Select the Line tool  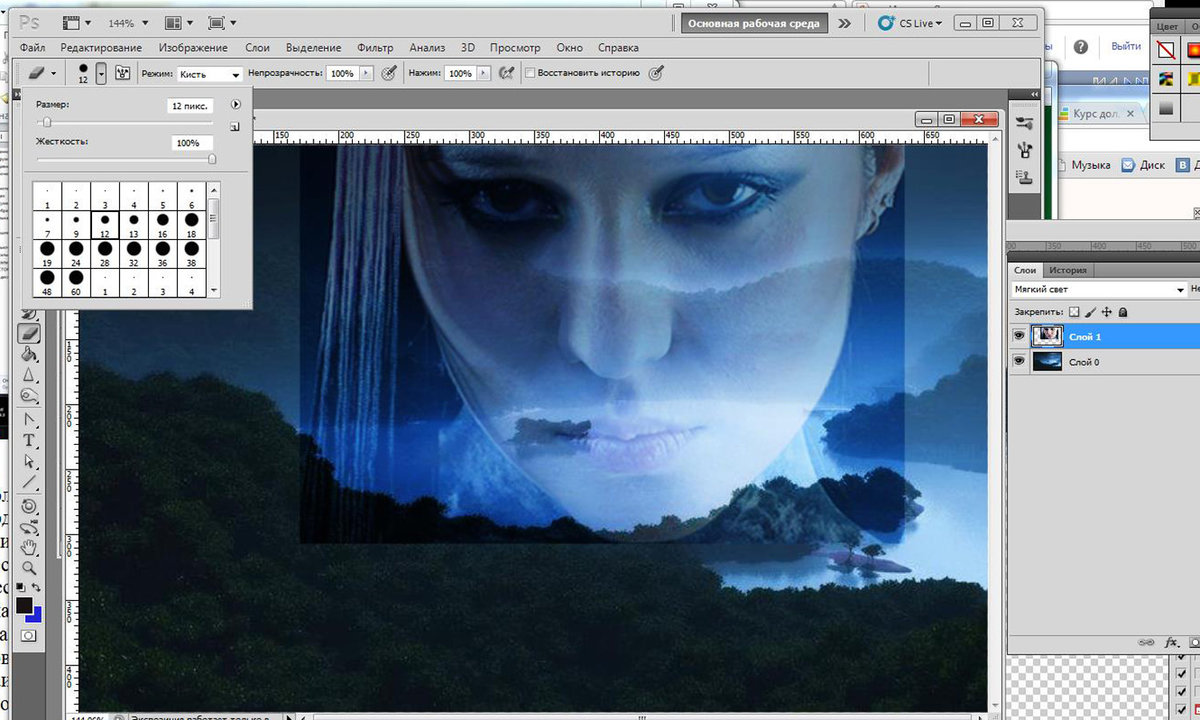(29, 484)
